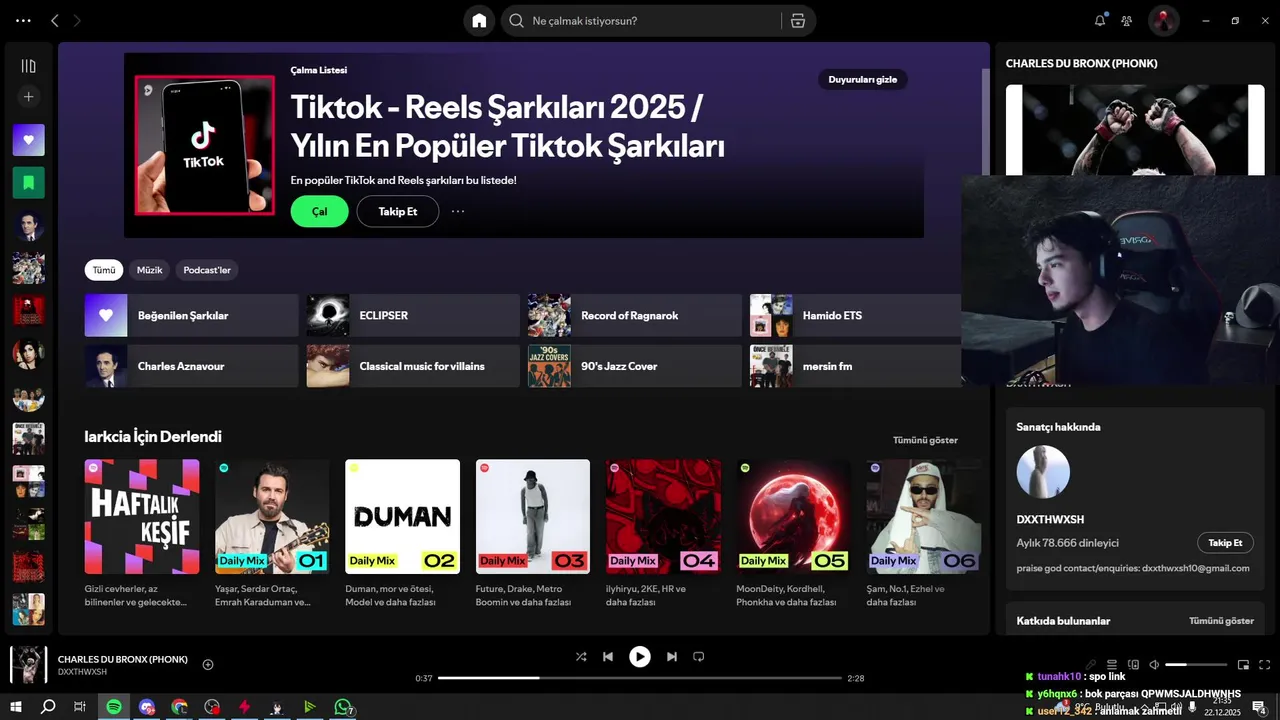Expand Your Library sidebar

pyautogui.click(x=28, y=66)
